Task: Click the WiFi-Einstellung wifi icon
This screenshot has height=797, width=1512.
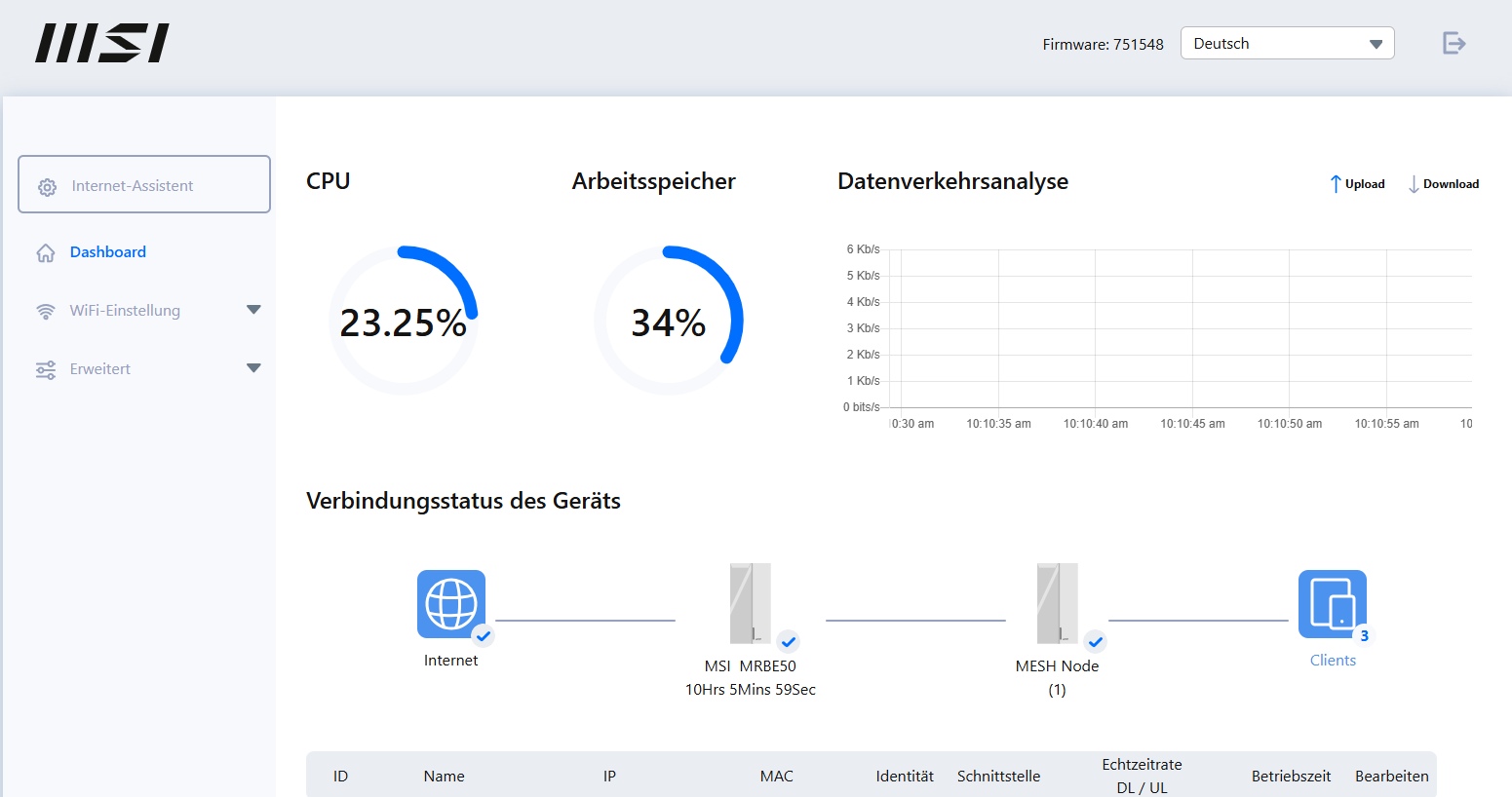Action: (x=46, y=311)
